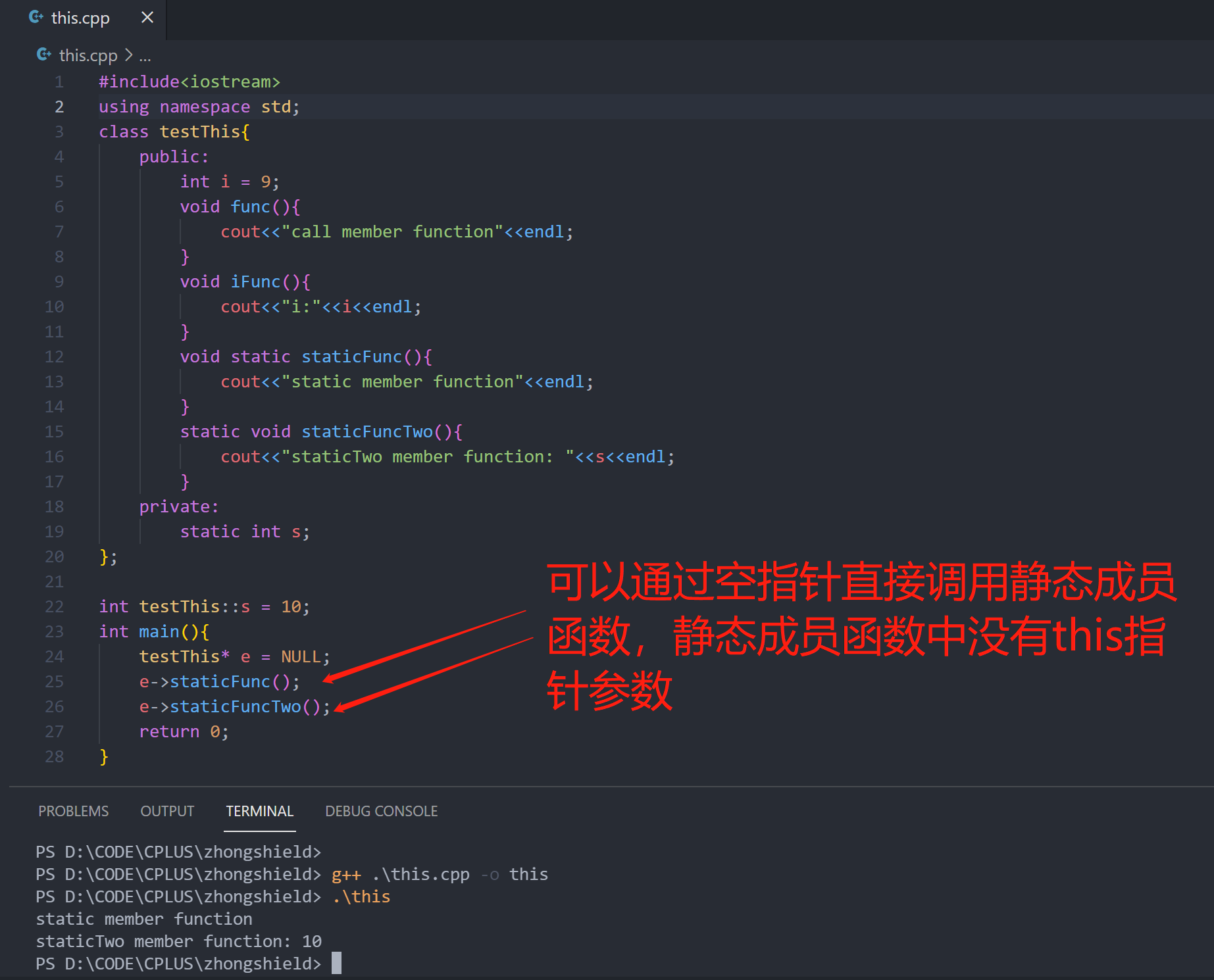Select the this.cpp editor tab
The image size is (1214, 980).
point(79,18)
